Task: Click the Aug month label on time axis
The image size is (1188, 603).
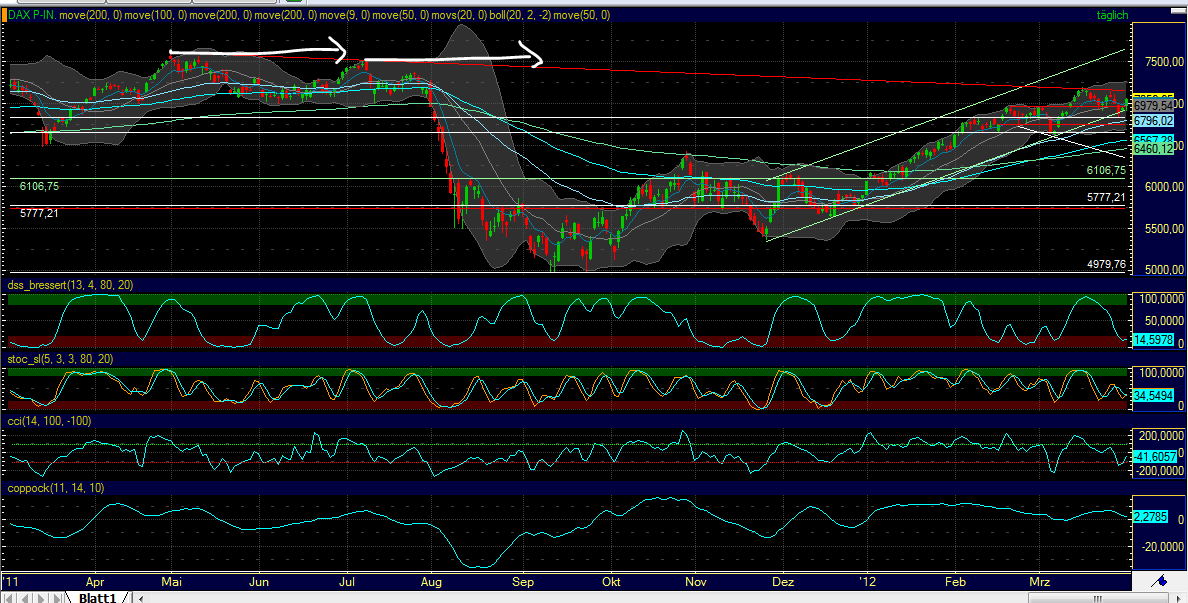Action: (431, 582)
